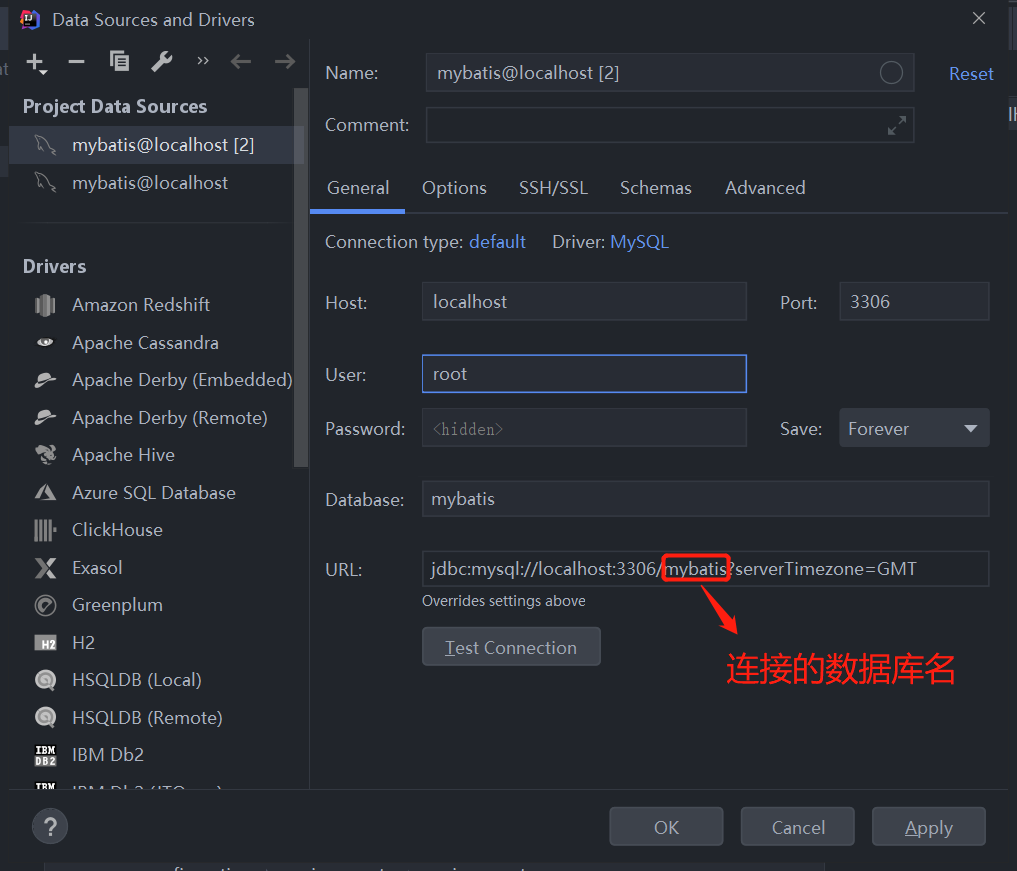Click the Password field
1017x871 pixels.
(584, 428)
